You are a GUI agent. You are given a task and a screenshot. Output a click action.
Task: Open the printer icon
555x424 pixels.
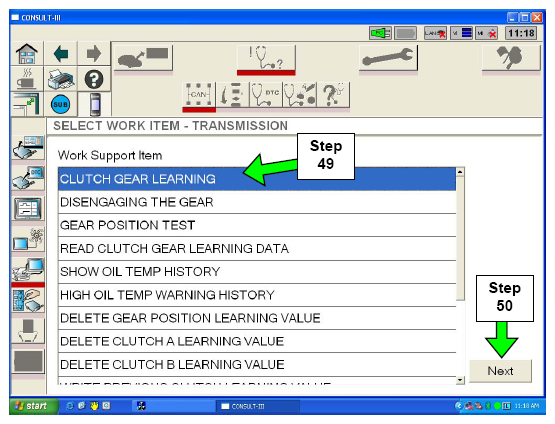tap(61, 79)
